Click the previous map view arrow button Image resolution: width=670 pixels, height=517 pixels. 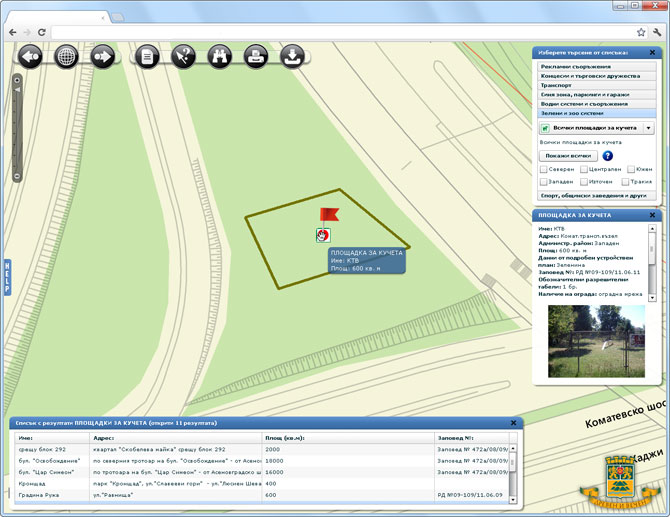30,56
